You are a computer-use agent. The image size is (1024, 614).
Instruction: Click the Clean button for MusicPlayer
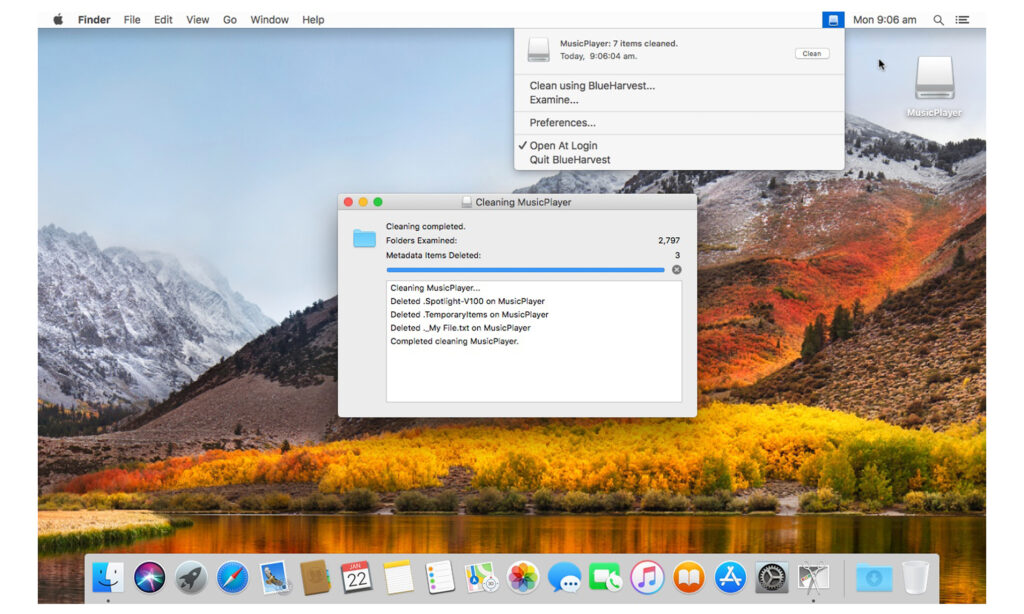[812, 54]
